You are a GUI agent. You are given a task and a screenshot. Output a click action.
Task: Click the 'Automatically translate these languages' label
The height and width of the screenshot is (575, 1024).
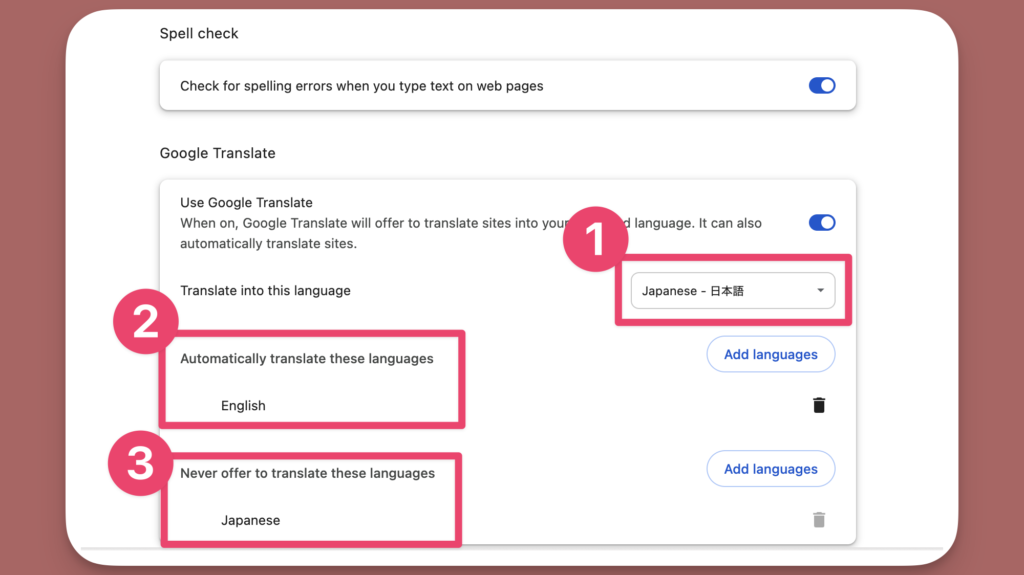tap(306, 359)
